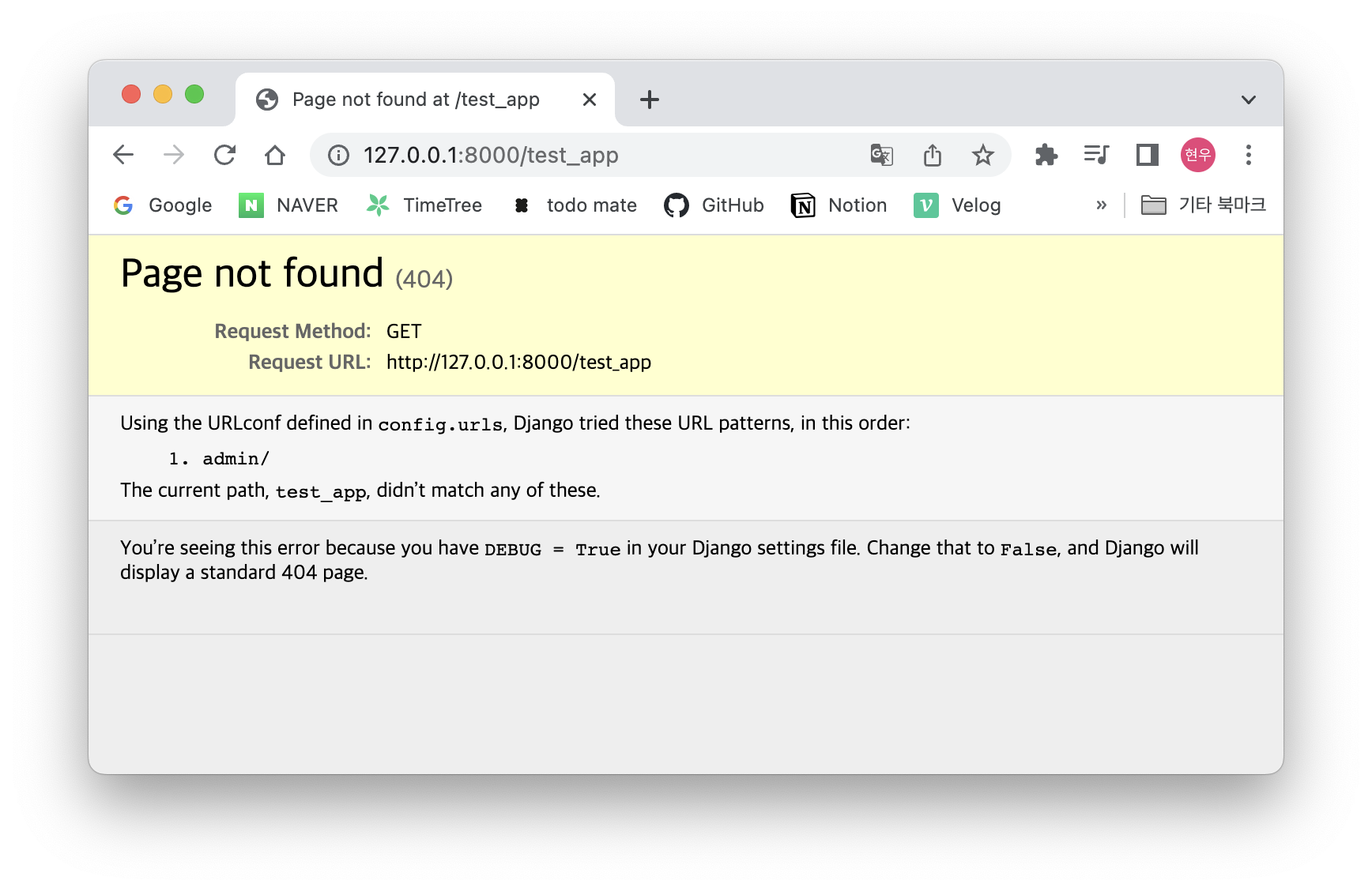Viewport: 1372px width, 891px height.
Task: Expand the tab search chevron
Action: 1249,100
